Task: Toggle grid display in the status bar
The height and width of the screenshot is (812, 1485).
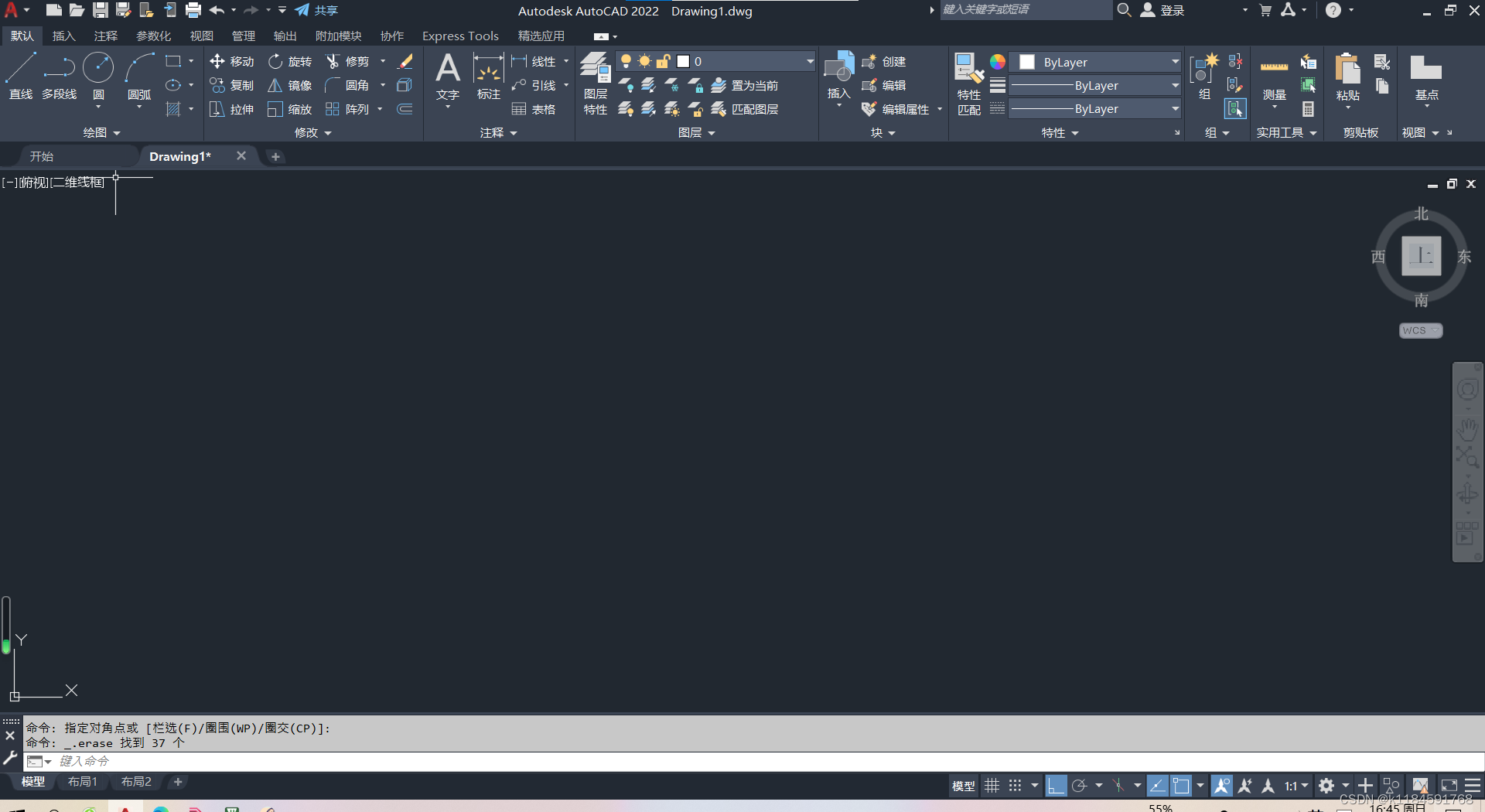Action: pyautogui.click(x=992, y=785)
